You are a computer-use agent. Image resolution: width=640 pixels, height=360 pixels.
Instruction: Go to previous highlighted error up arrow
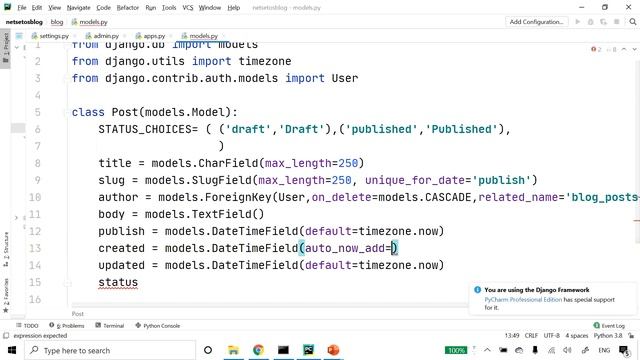624,49
